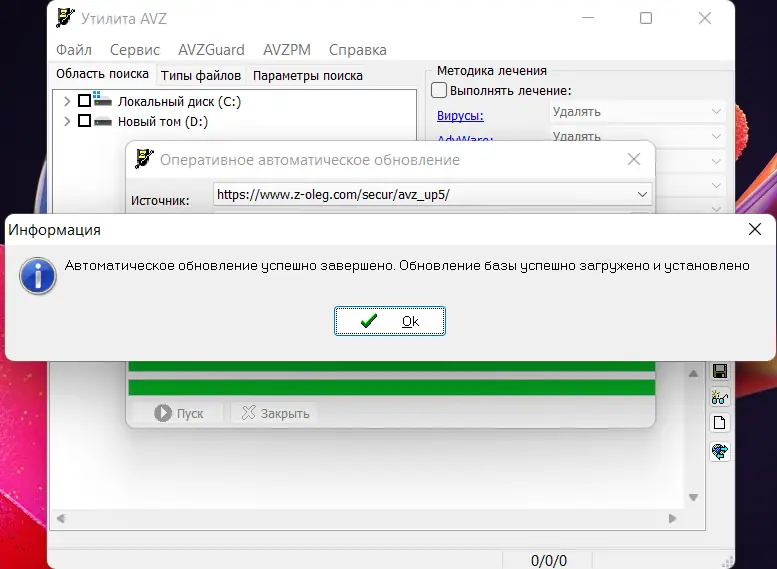This screenshot has width=777, height=569.
Task: Open the Вирусы action dropdown
Action: 638,112
